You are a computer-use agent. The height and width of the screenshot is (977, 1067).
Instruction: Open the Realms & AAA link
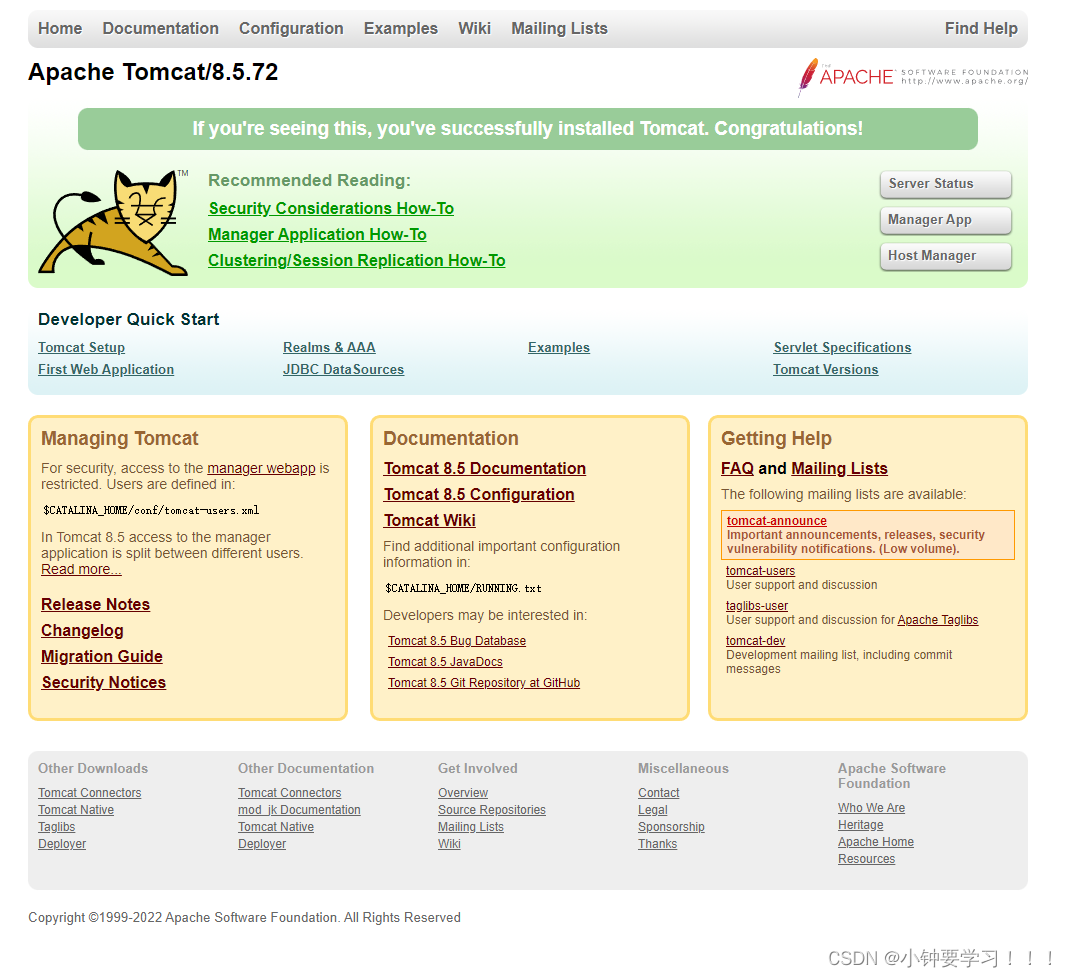(x=329, y=348)
